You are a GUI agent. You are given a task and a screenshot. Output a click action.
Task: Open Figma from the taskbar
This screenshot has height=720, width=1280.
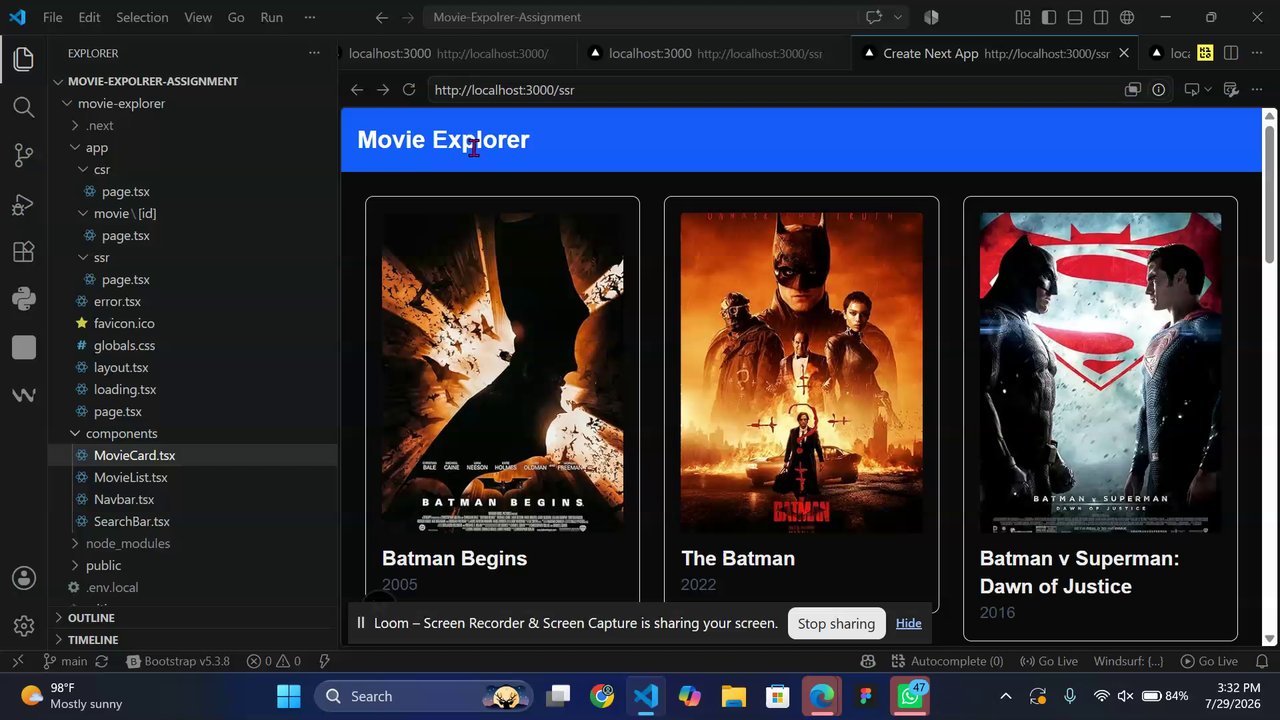pyautogui.click(x=866, y=696)
